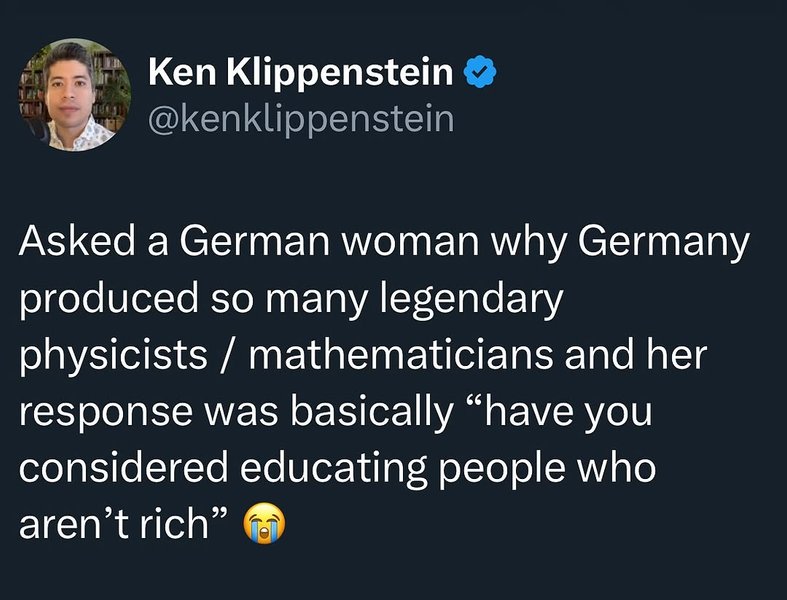Click the word "physicists" in the tweet
This screenshot has height=600, width=787.
coord(110,355)
